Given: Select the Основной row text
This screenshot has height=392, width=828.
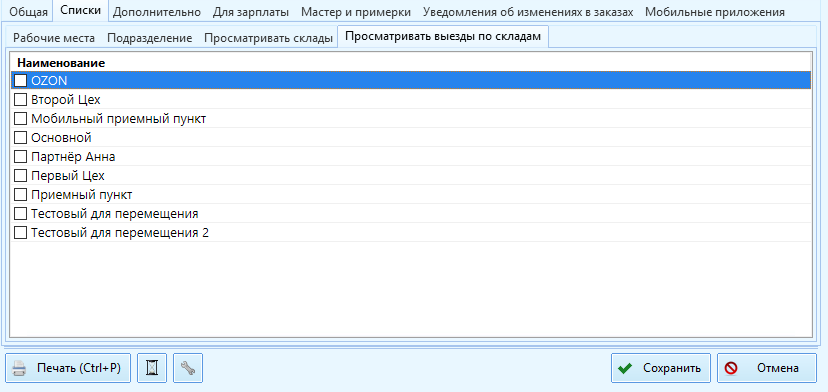Looking at the screenshot, I should click(61, 138).
